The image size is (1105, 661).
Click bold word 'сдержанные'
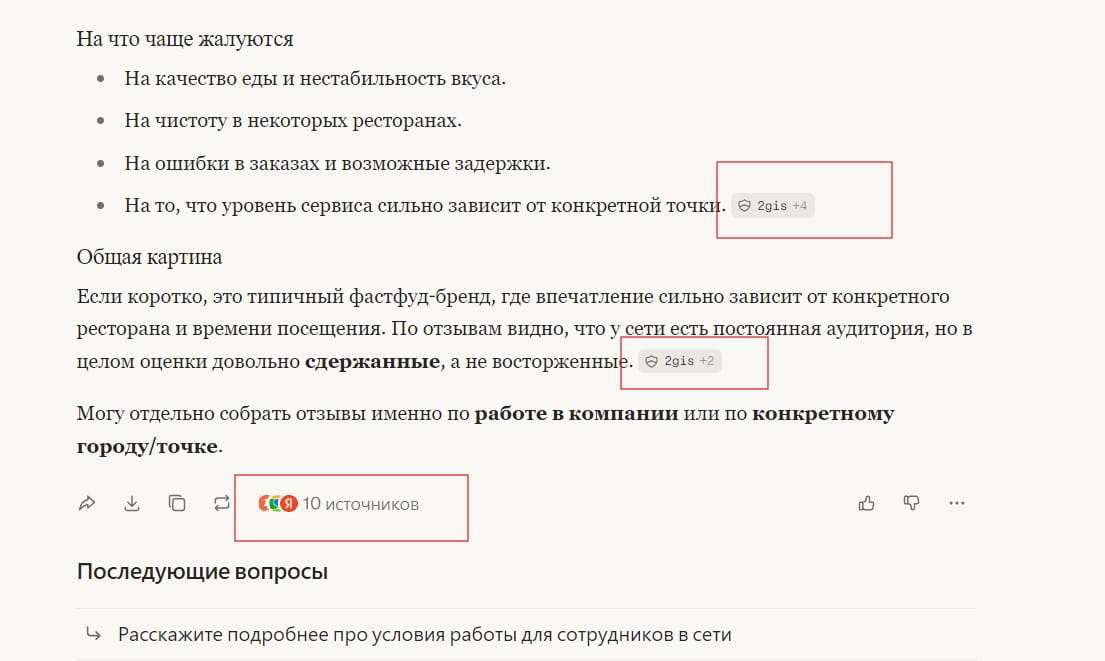click(373, 362)
